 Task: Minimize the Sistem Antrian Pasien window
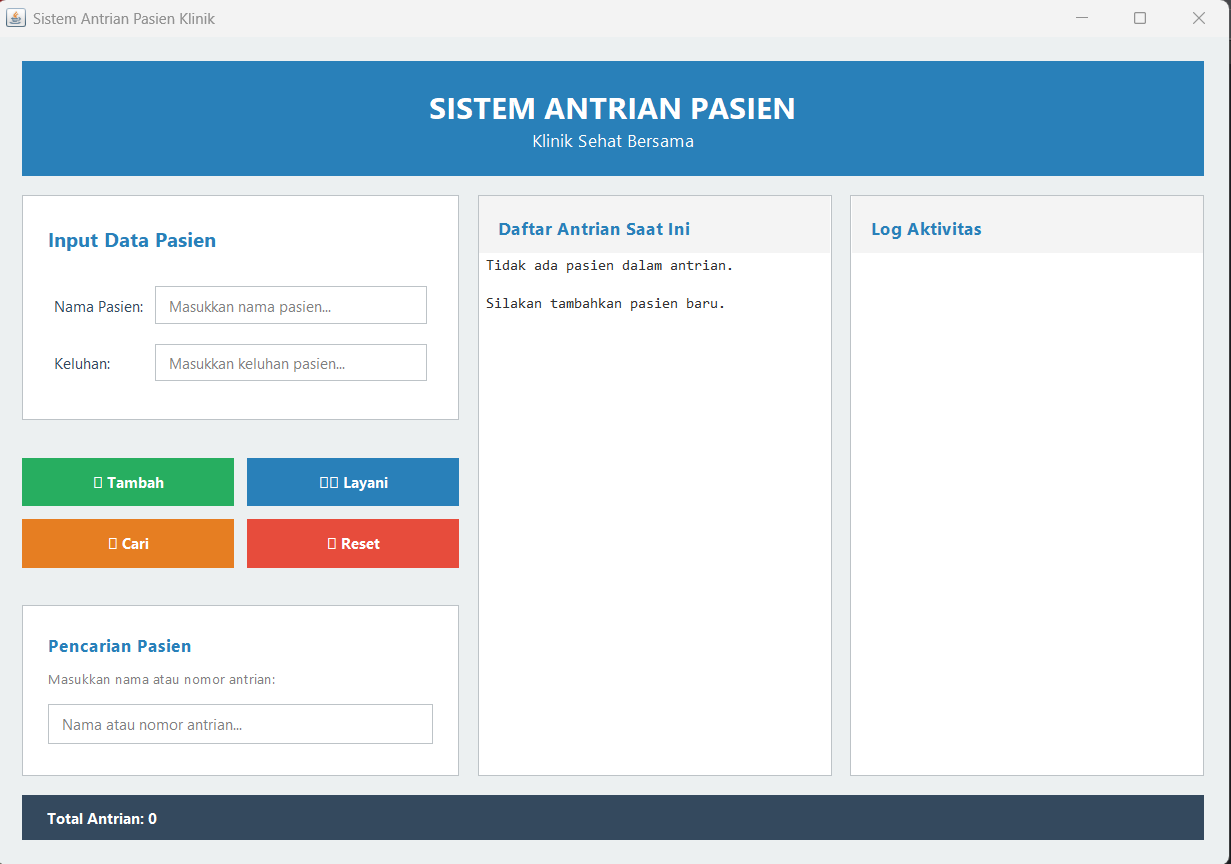pos(1081,18)
